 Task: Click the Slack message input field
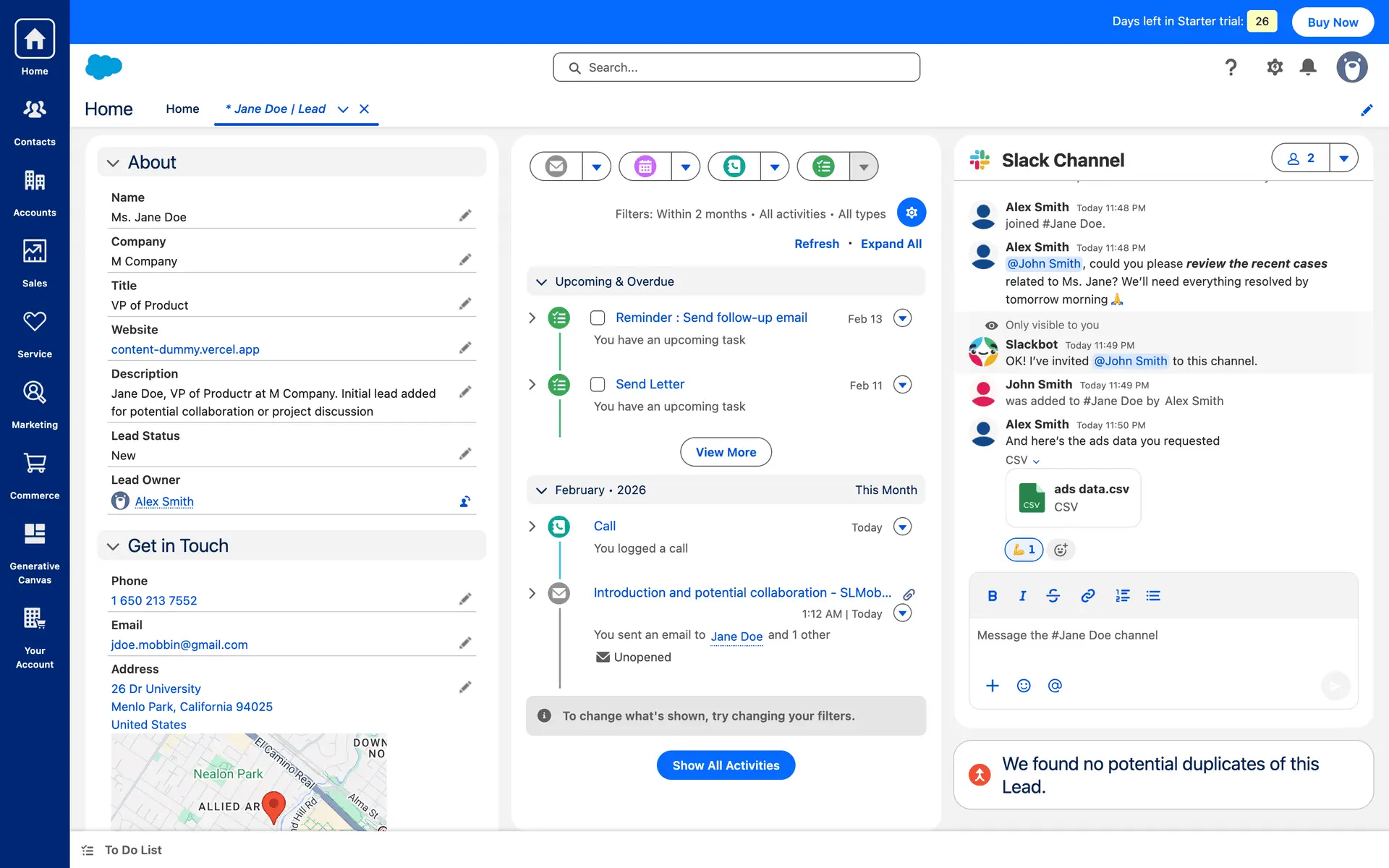1157,636
